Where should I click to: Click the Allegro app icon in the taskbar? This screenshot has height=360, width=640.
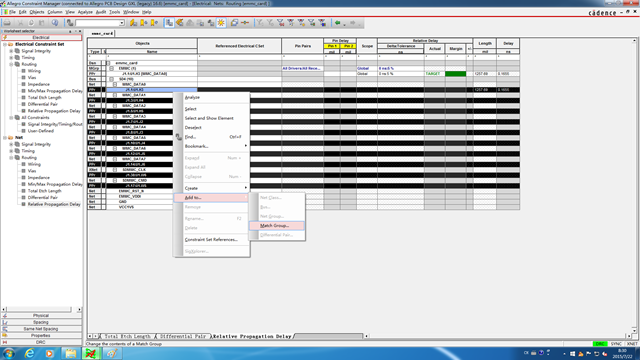(x=91, y=353)
